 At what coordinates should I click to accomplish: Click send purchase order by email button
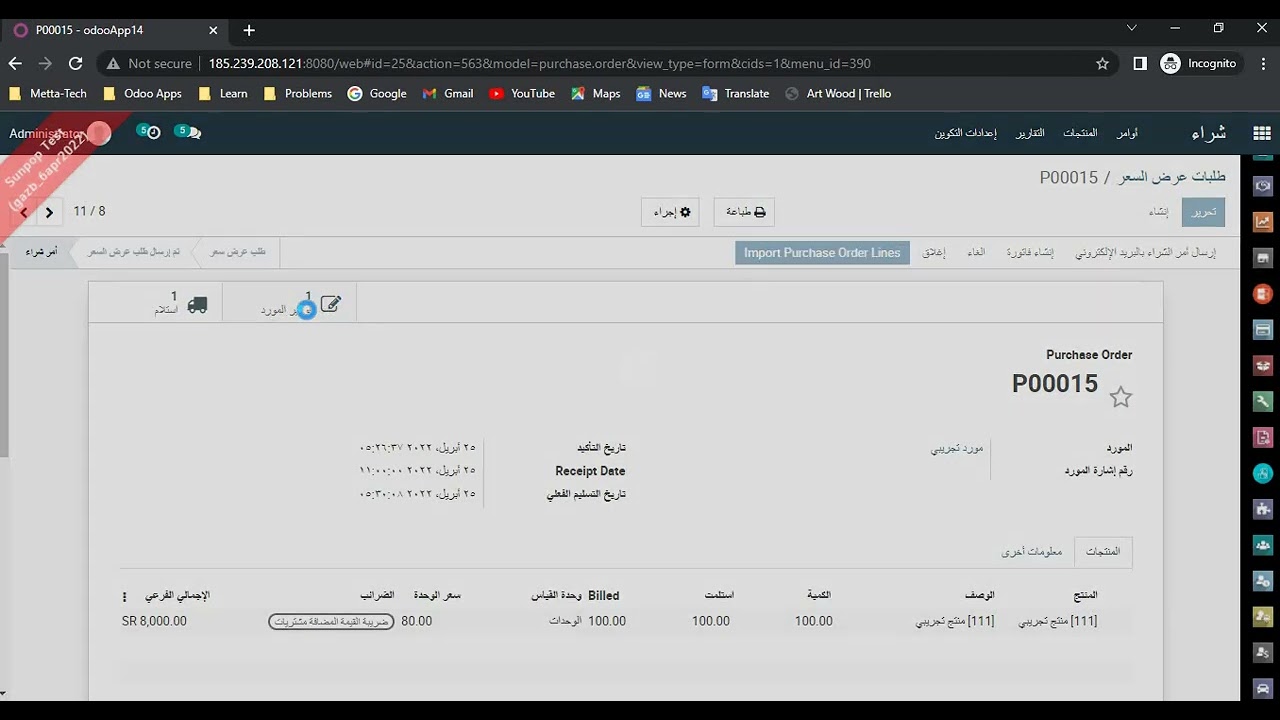coord(1145,253)
